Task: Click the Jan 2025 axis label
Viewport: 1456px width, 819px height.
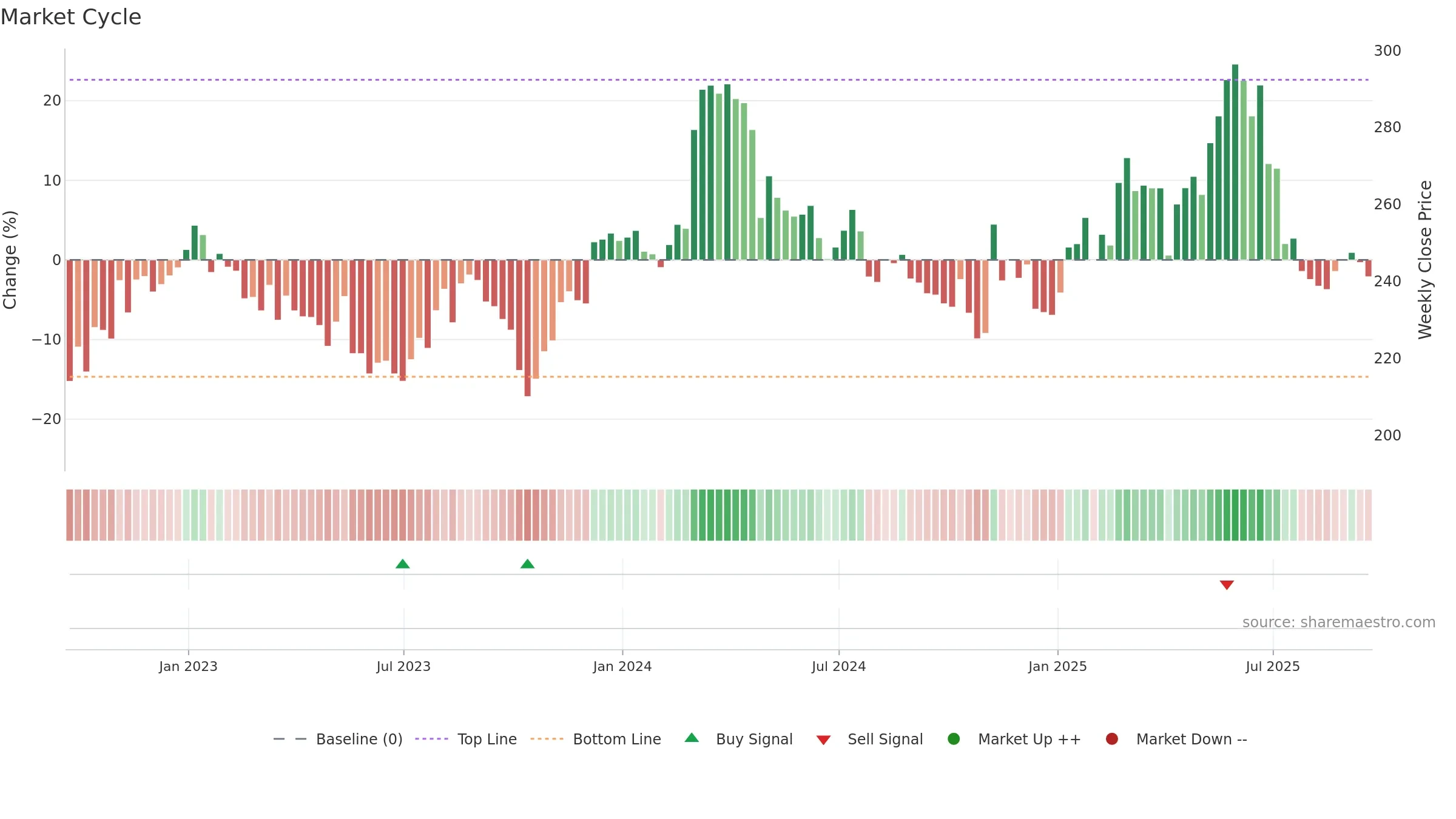Action: [1057, 666]
